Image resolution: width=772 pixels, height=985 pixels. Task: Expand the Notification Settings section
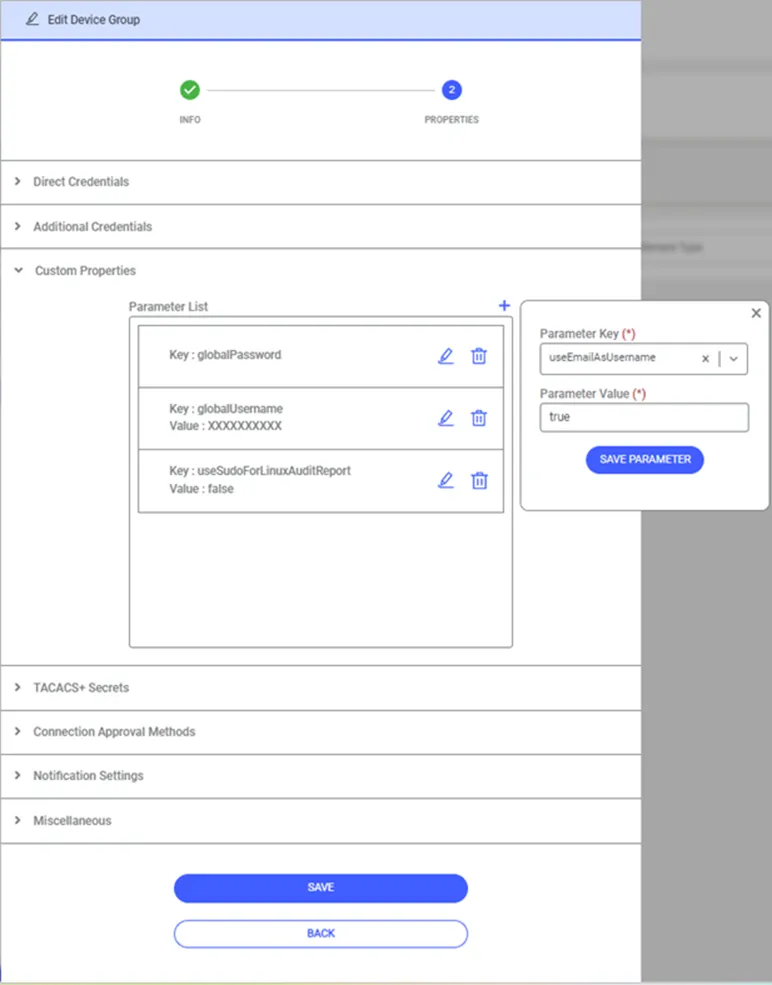pyautogui.click(x=321, y=776)
